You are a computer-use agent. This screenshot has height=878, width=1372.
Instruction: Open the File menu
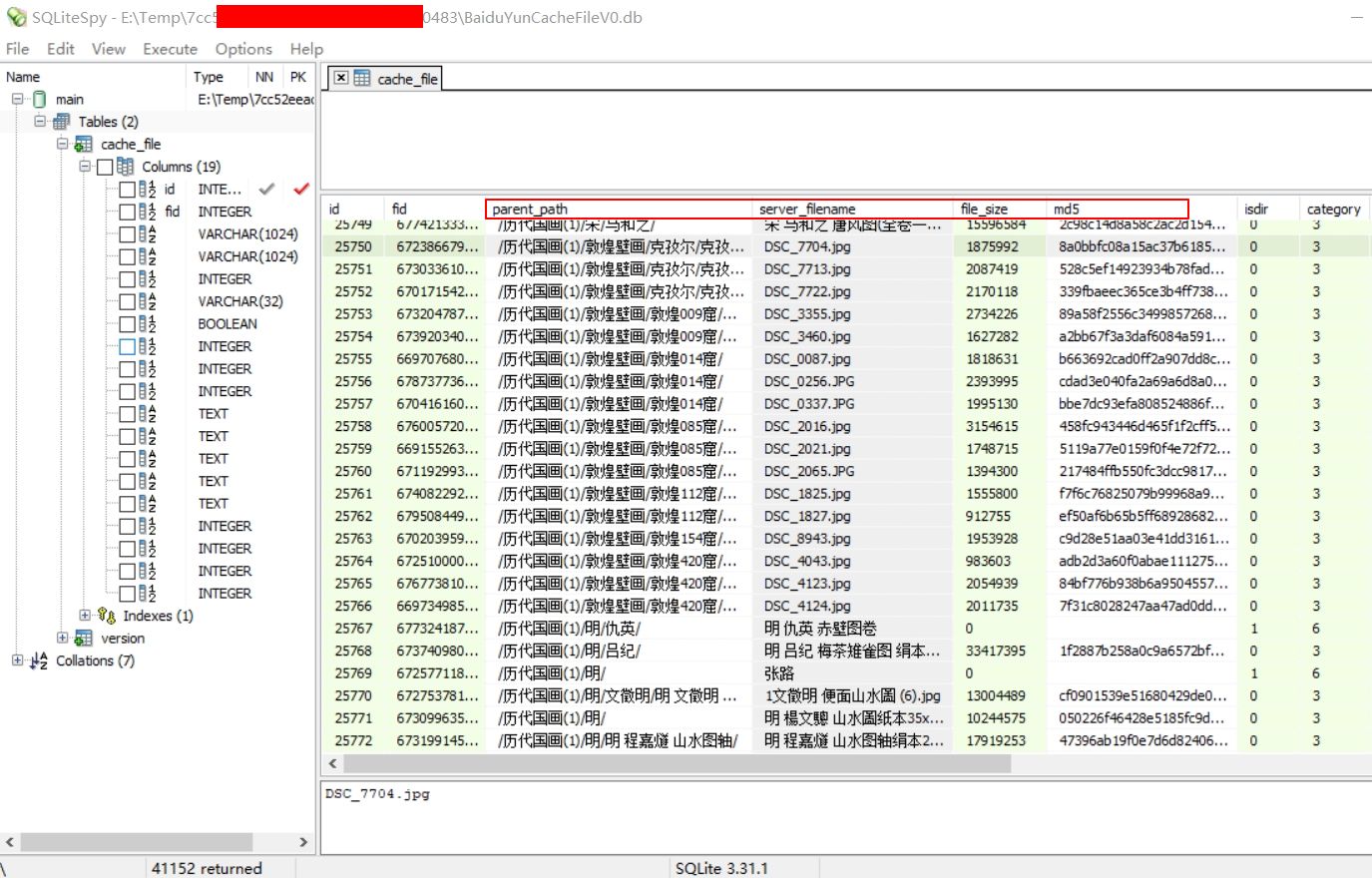pyautogui.click(x=18, y=49)
